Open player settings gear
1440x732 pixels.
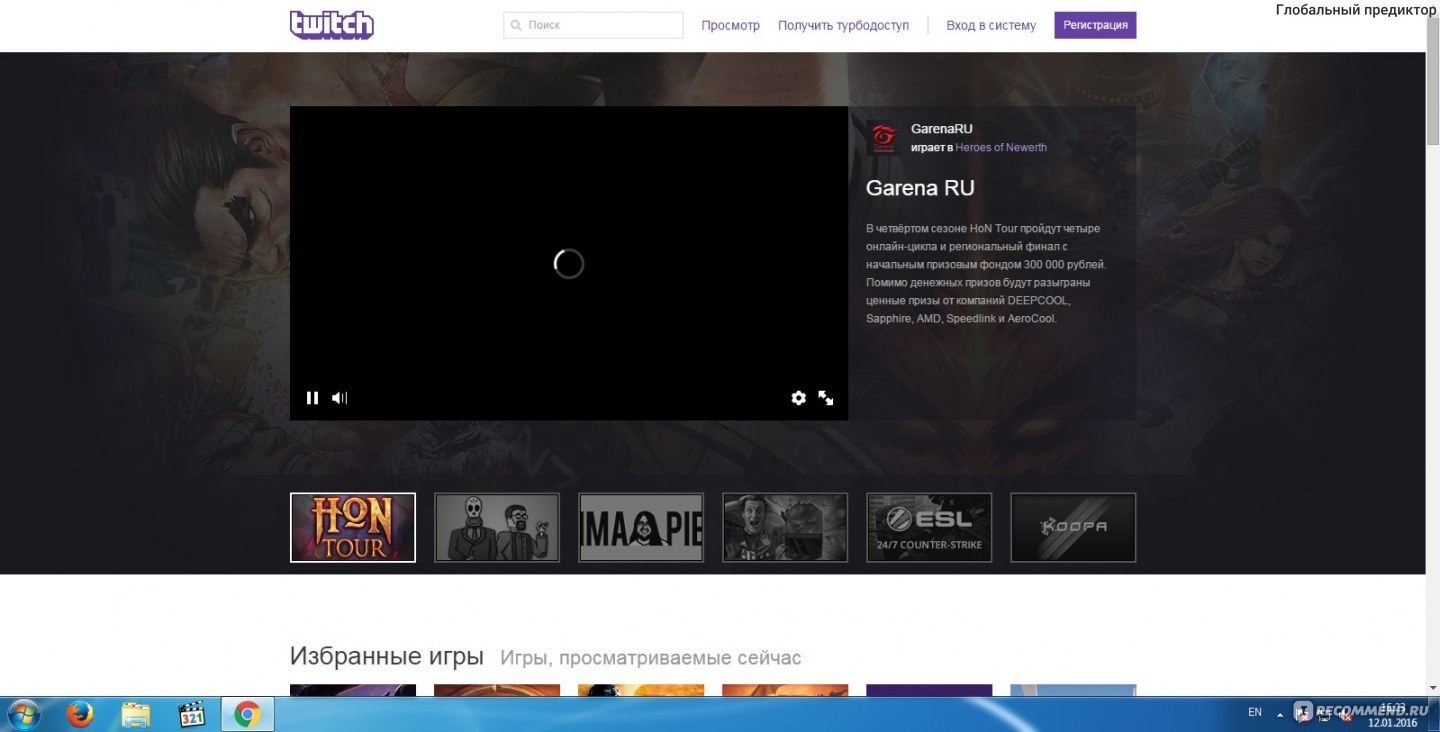[x=798, y=398]
